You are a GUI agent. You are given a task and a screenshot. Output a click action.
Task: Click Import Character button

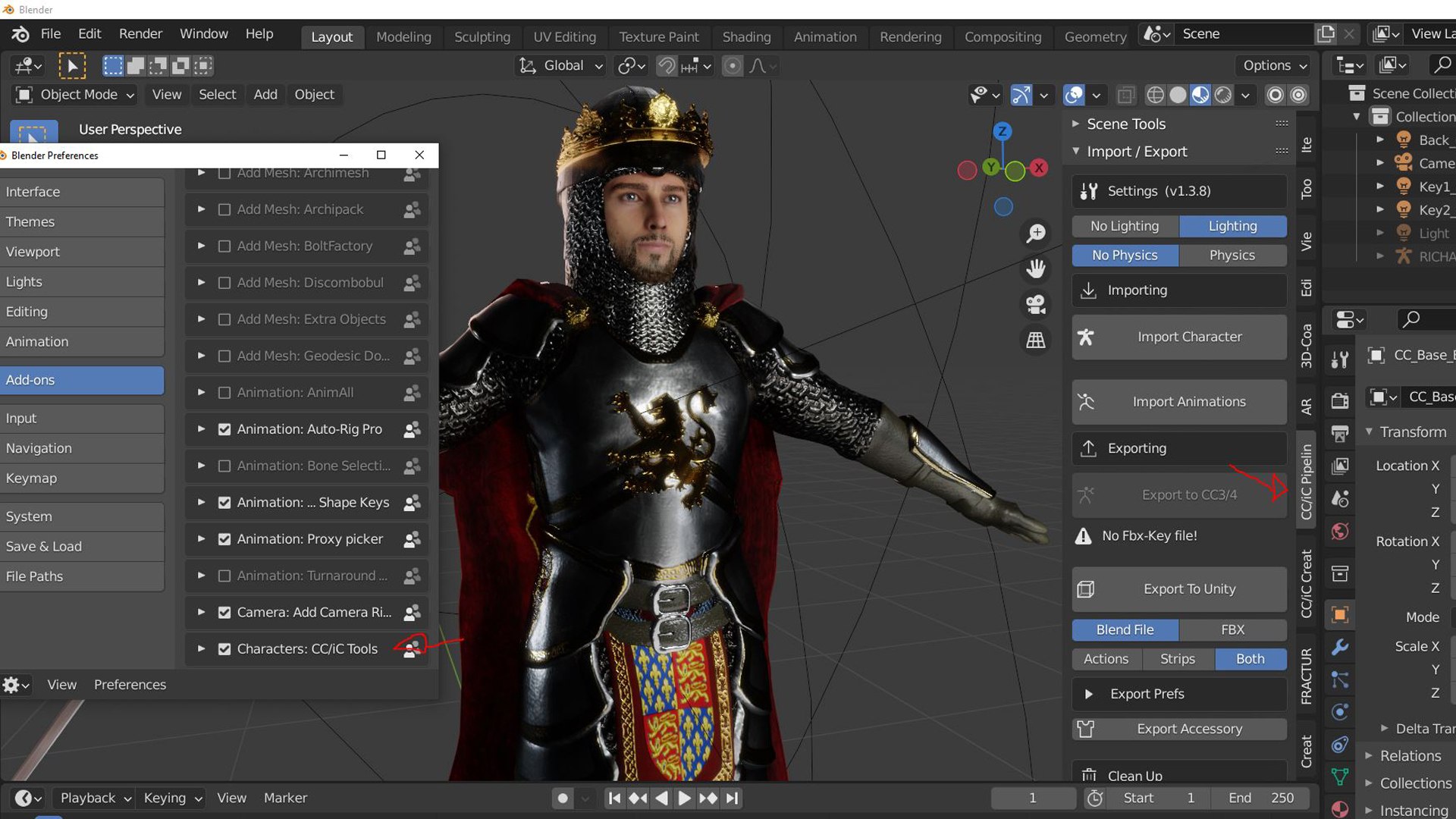(1179, 337)
